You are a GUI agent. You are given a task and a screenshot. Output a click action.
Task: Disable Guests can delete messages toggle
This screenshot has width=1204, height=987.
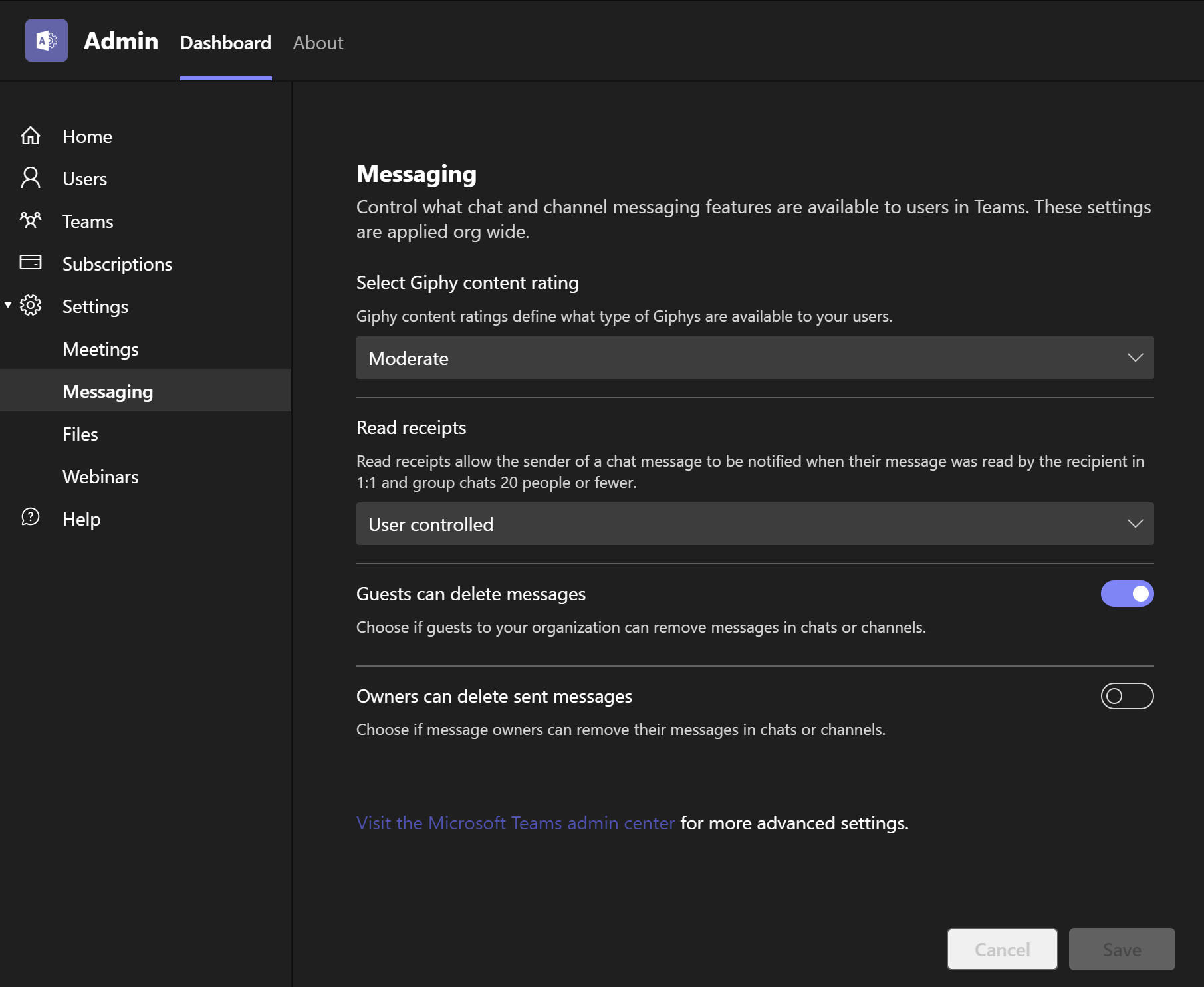click(x=1126, y=594)
